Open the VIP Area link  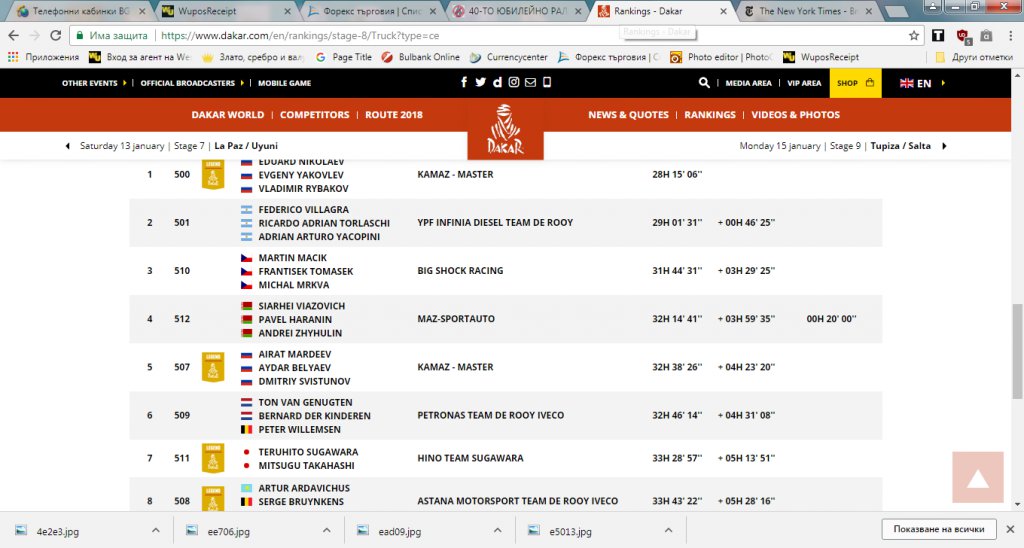804,83
